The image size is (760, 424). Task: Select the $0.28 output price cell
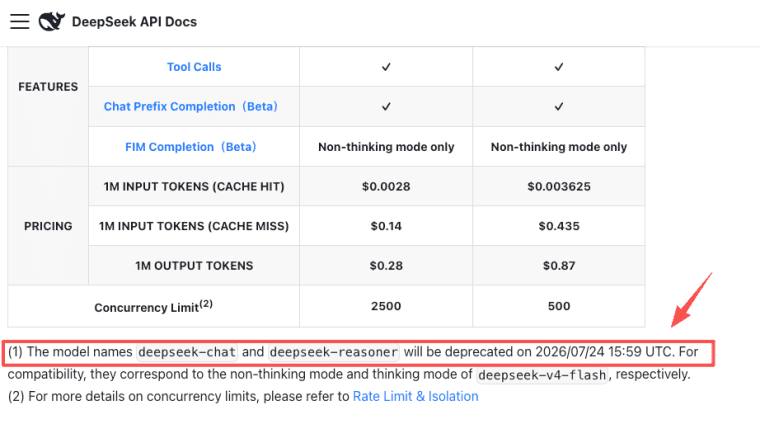pos(386,266)
